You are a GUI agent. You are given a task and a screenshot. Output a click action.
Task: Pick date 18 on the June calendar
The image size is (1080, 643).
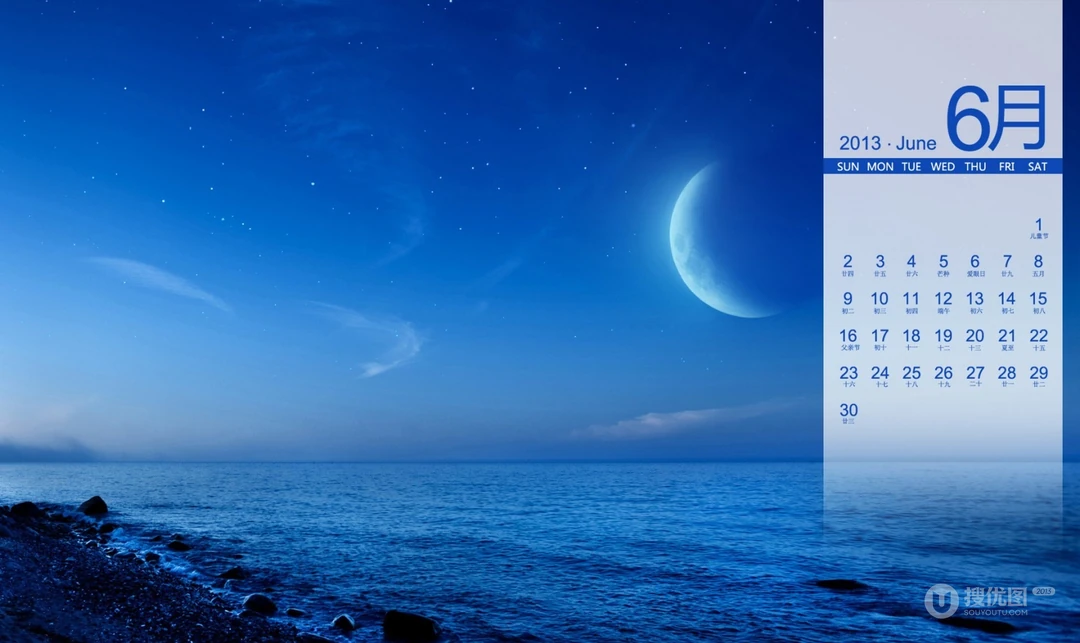pyautogui.click(x=911, y=336)
